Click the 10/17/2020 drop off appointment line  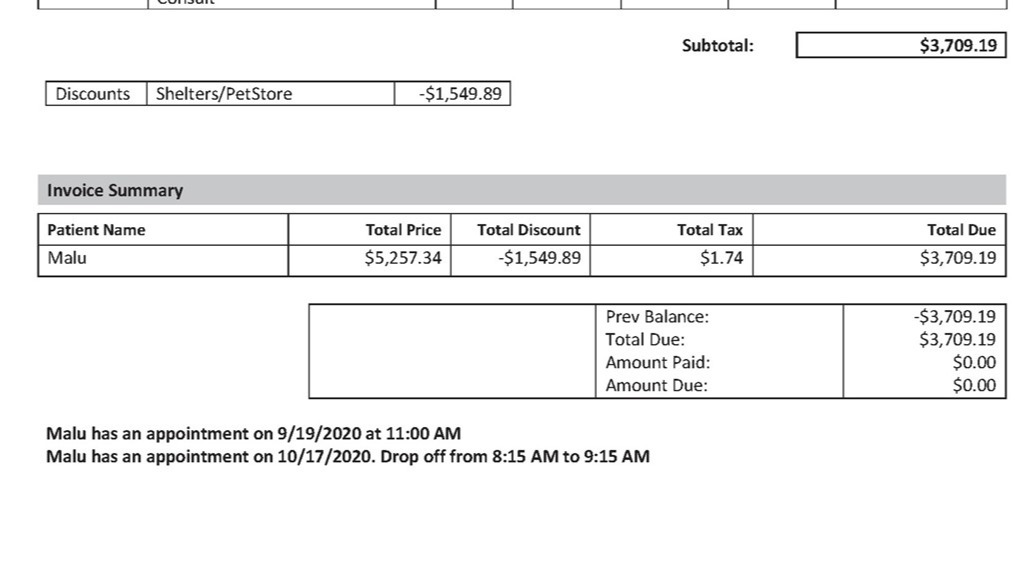tap(348, 457)
